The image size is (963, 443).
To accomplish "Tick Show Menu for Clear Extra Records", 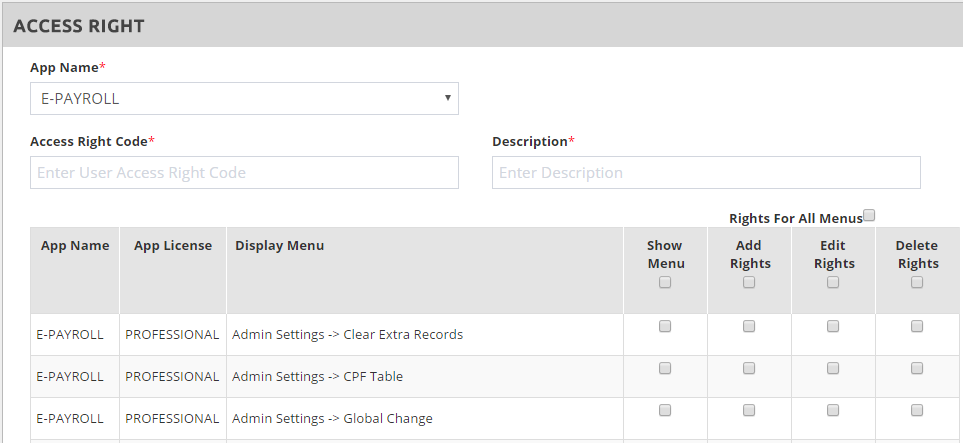I will 665,327.
